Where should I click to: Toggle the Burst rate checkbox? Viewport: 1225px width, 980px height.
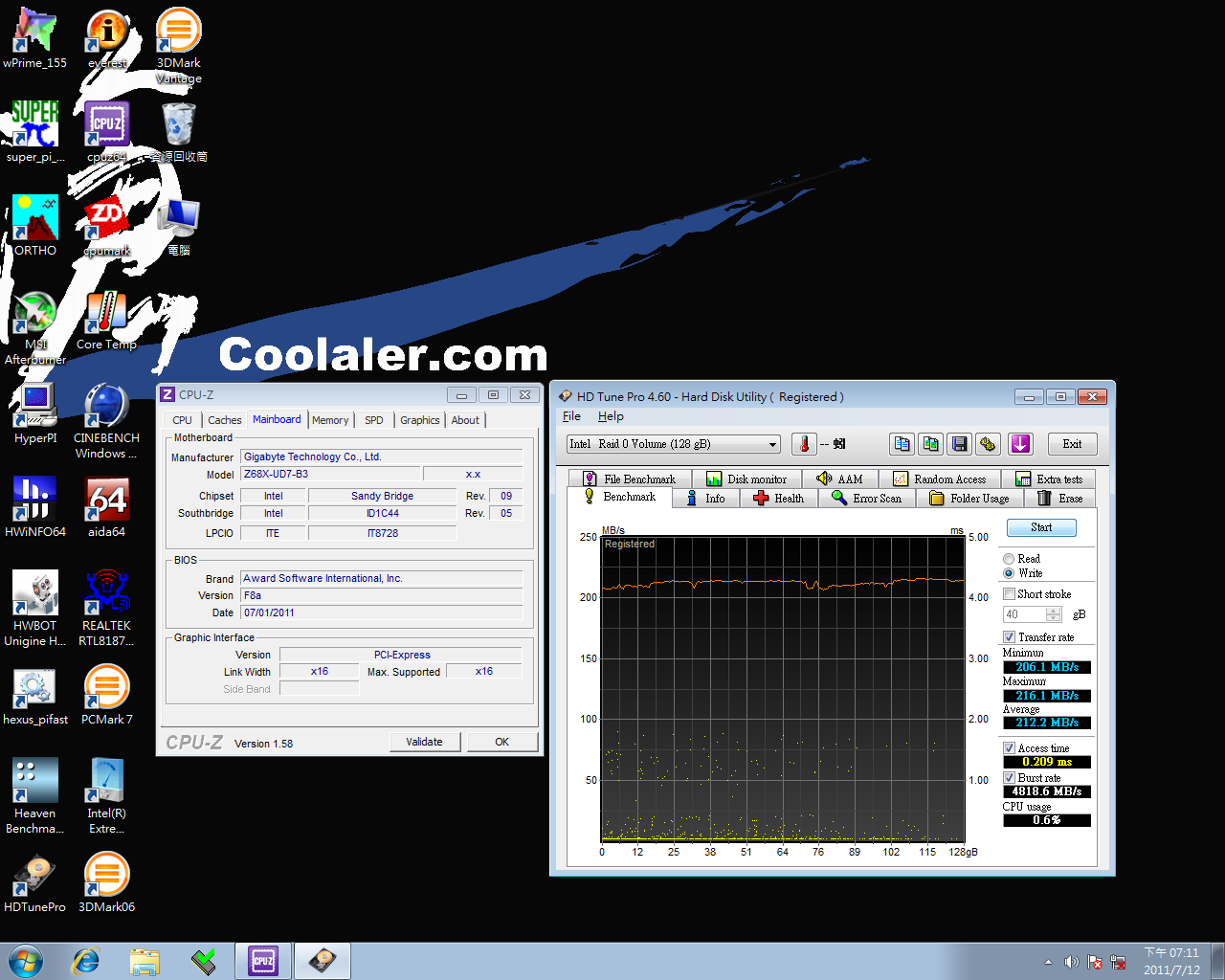(1009, 778)
